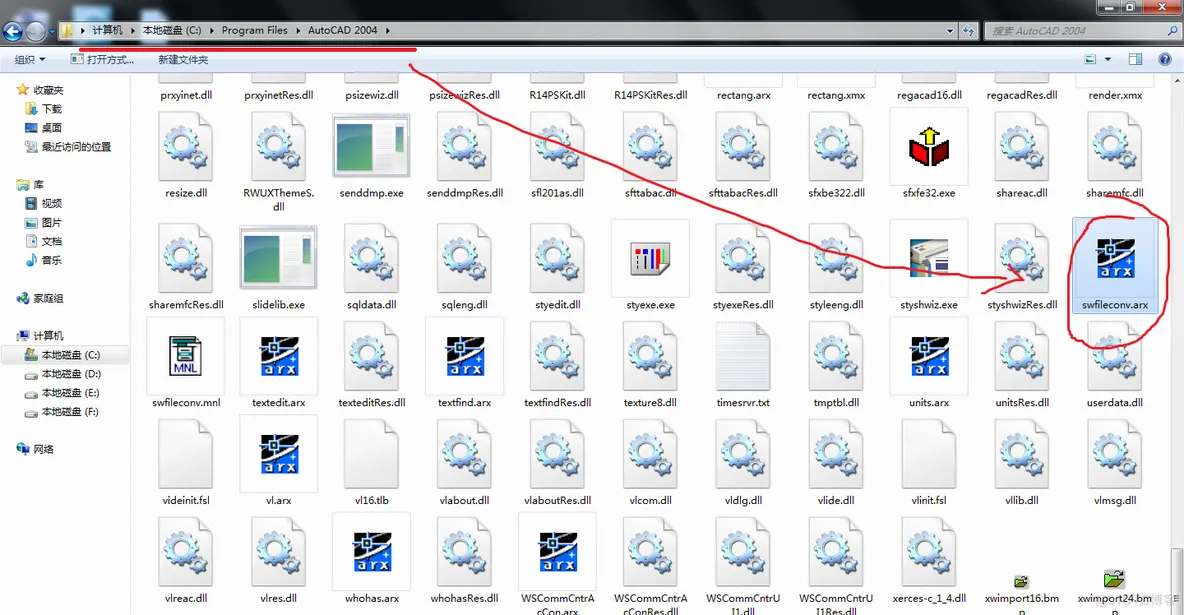Select the xwimport24.bmp file icon
The width and height of the screenshot is (1184, 615).
1115,579
